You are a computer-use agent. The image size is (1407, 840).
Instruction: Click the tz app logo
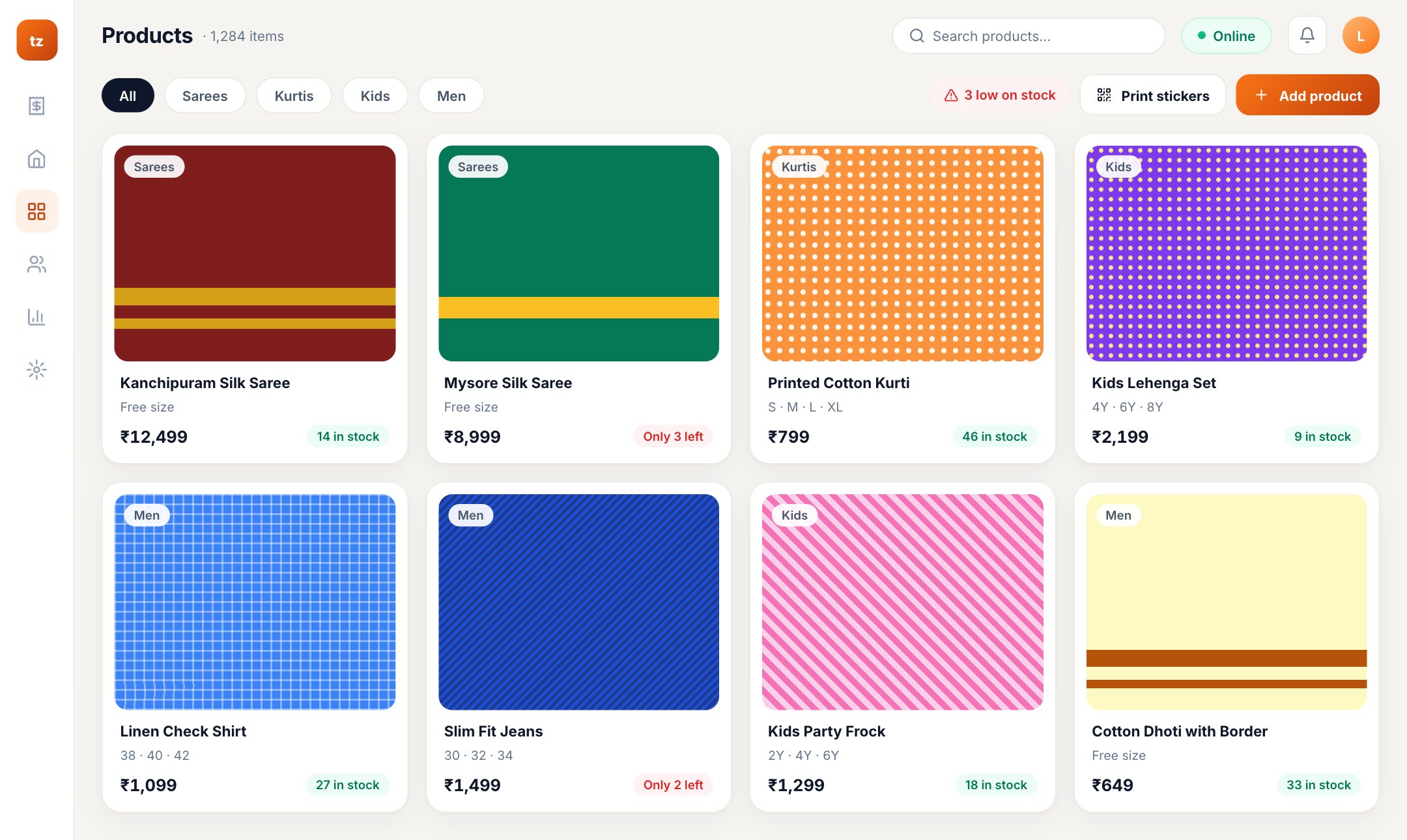point(36,40)
